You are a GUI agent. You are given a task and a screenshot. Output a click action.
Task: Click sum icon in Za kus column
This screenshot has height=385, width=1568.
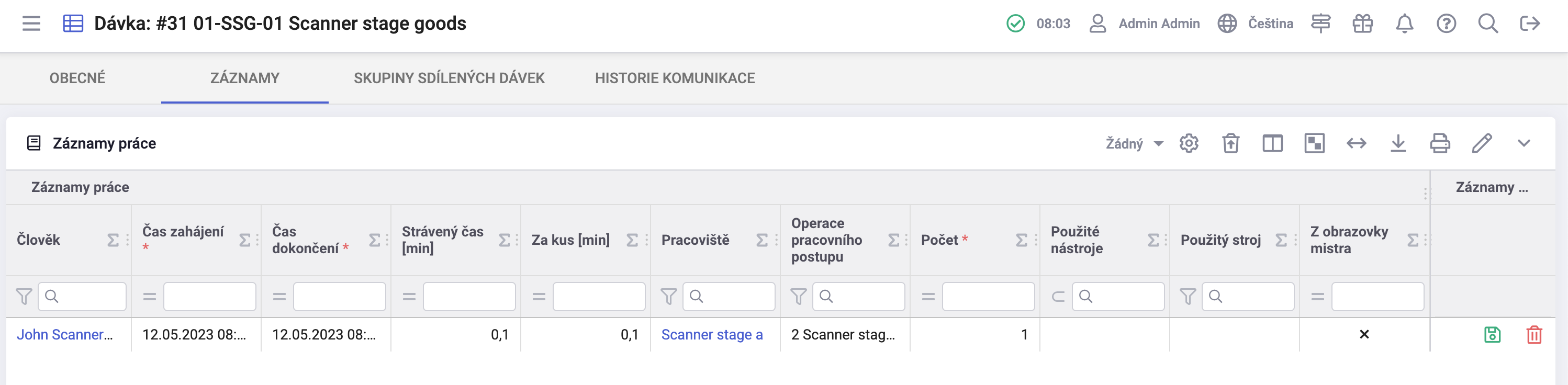(x=632, y=240)
